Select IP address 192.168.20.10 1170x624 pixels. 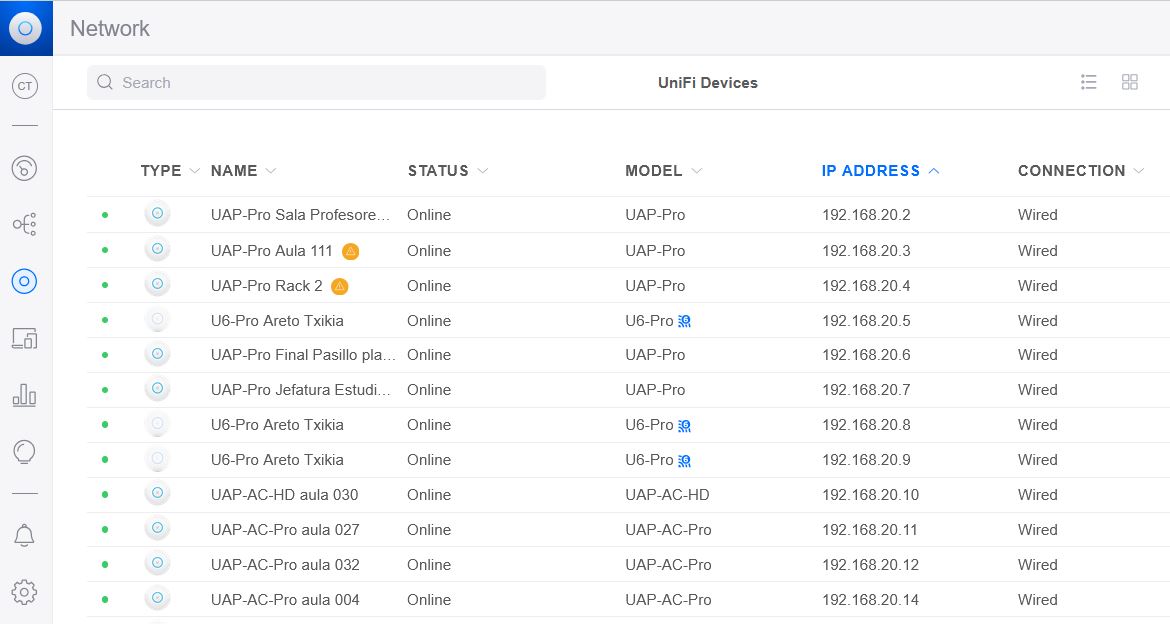tap(871, 495)
